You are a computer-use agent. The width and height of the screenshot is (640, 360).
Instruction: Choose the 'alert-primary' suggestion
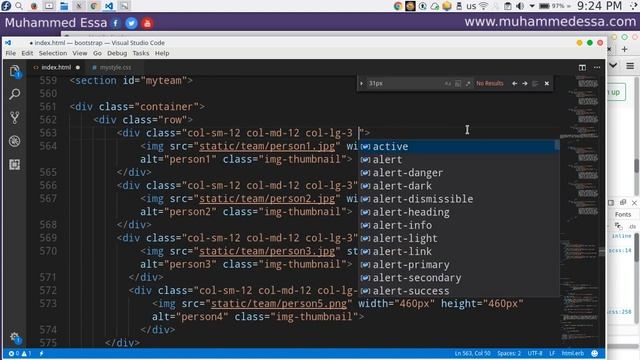[x=456, y=264]
